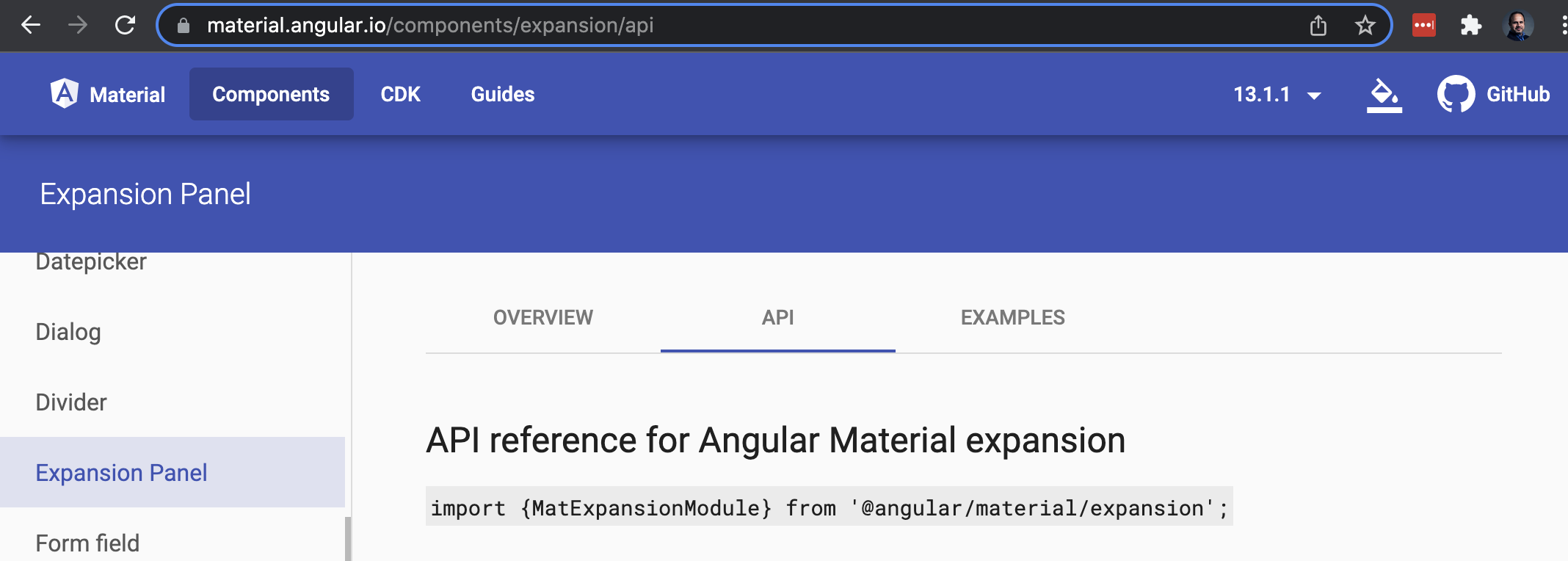This screenshot has width=1568, height=561.
Task: Click the GitHub octocat icon
Action: click(1456, 94)
